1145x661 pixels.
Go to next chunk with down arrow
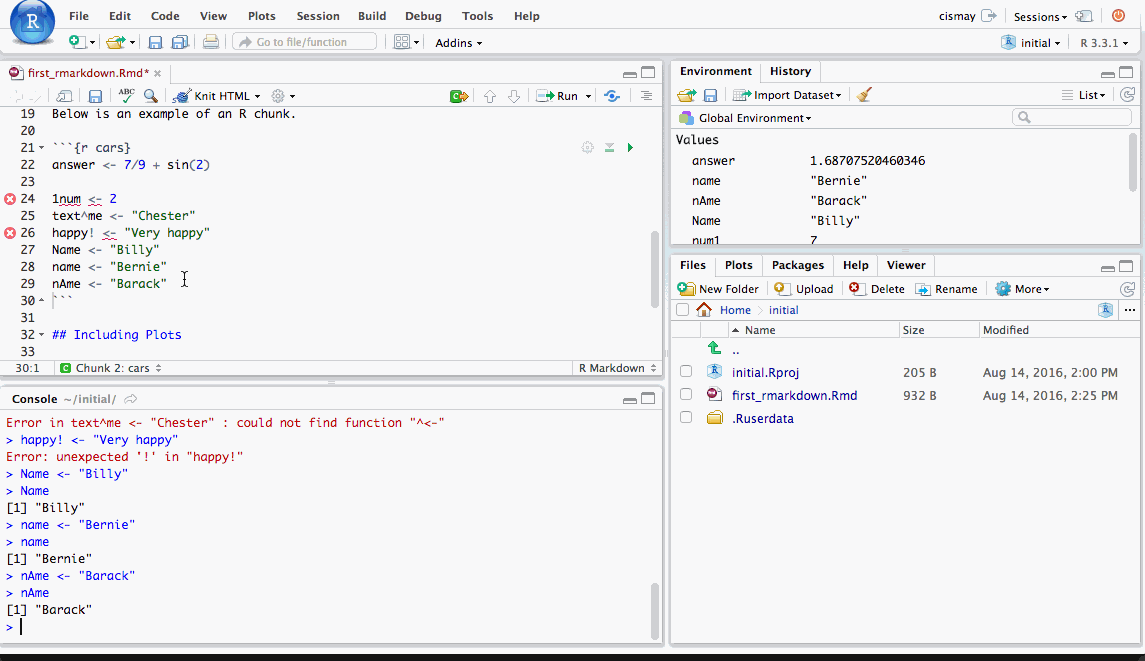[514, 96]
